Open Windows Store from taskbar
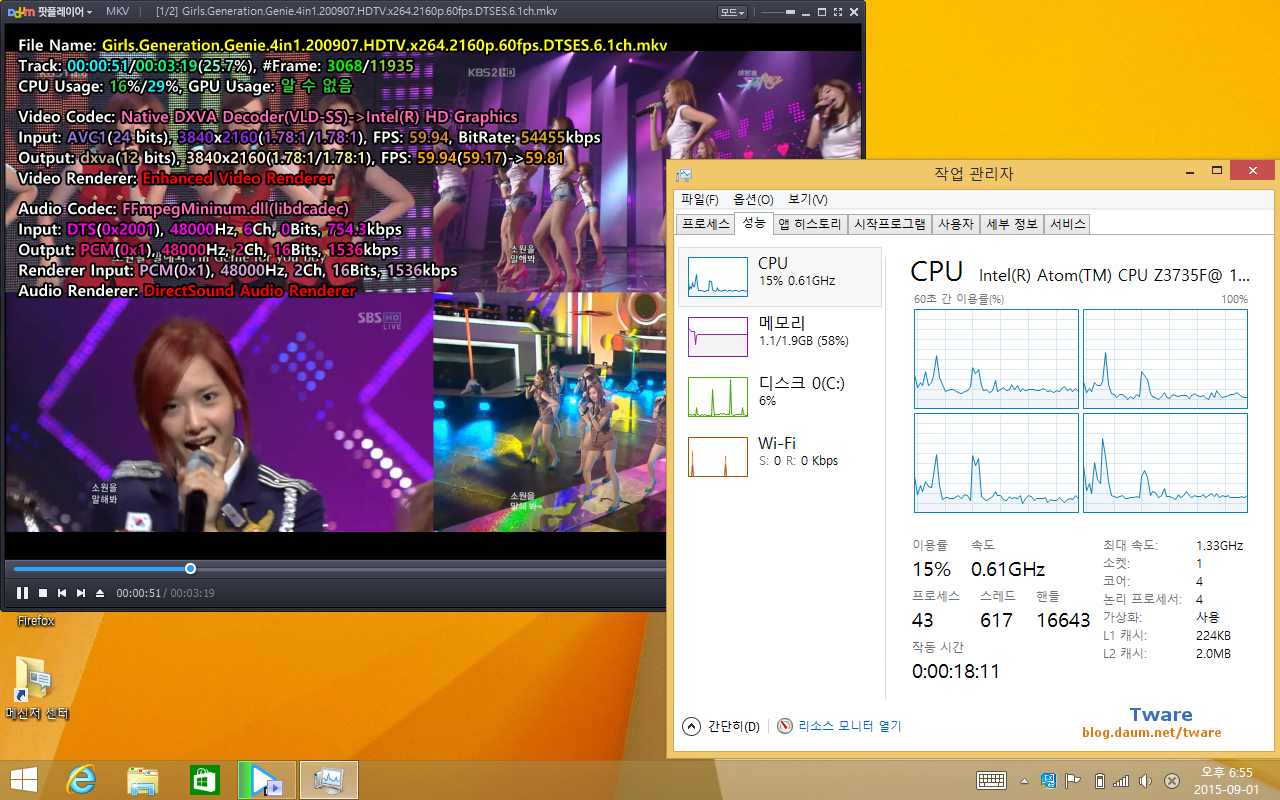 pyautogui.click(x=204, y=780)
